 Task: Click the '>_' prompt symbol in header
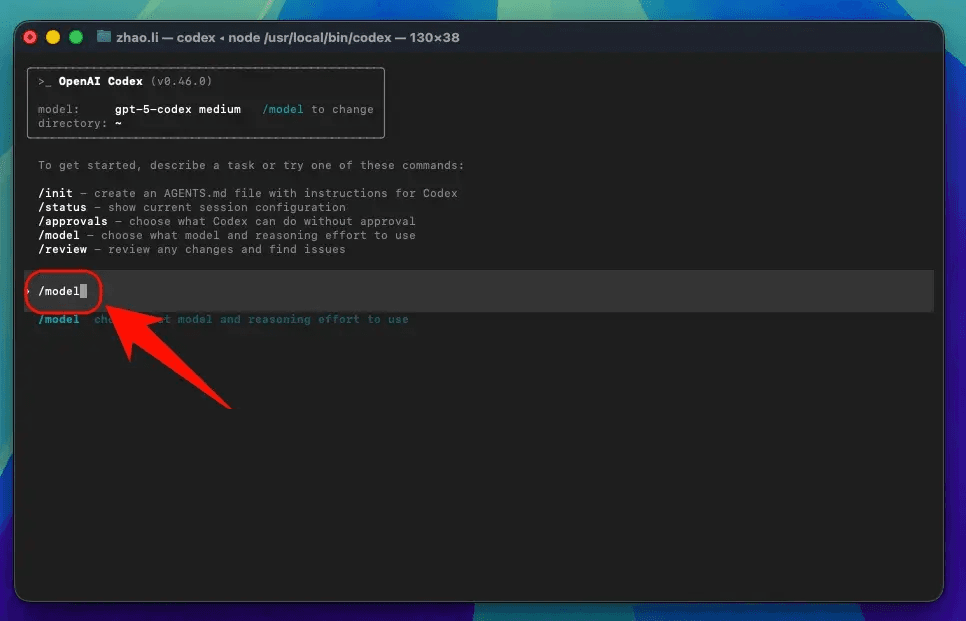44,81
